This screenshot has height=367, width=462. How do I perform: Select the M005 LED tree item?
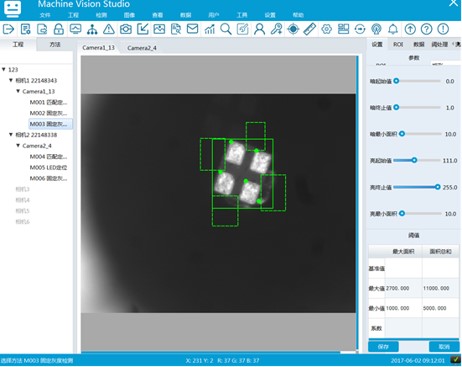pyautogui.click(x=48, y=167)
